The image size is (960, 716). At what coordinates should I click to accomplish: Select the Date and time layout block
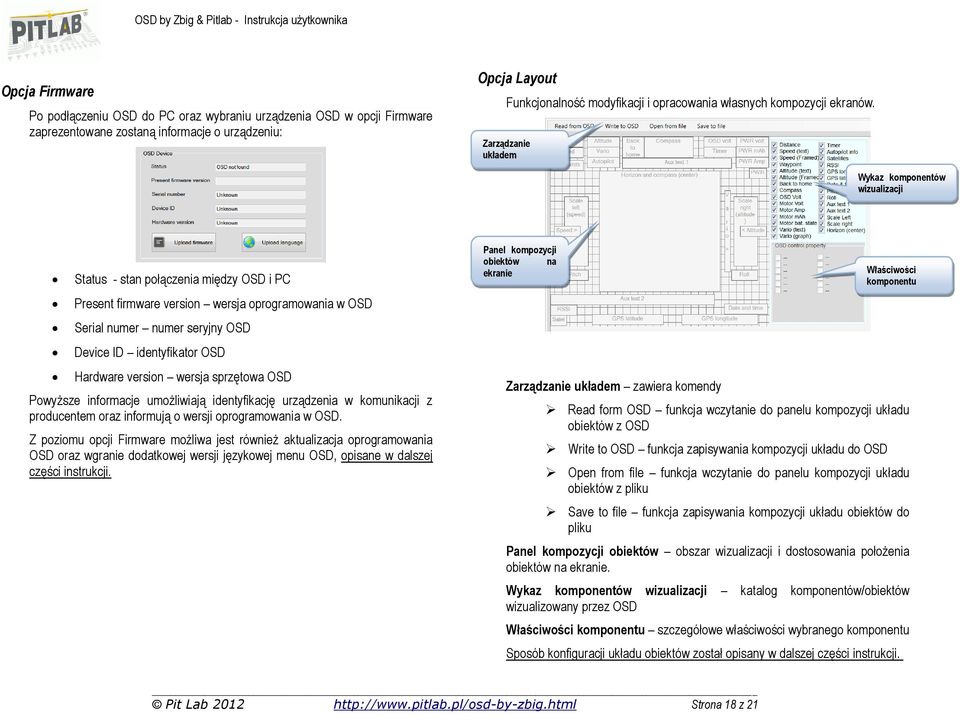click(x=746, y=309)
